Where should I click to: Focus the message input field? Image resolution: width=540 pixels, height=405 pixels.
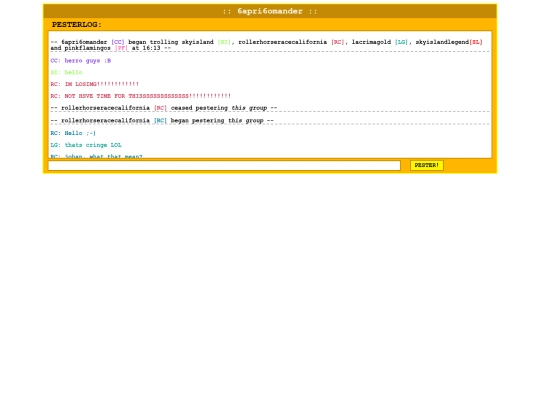tap(224, 166)
